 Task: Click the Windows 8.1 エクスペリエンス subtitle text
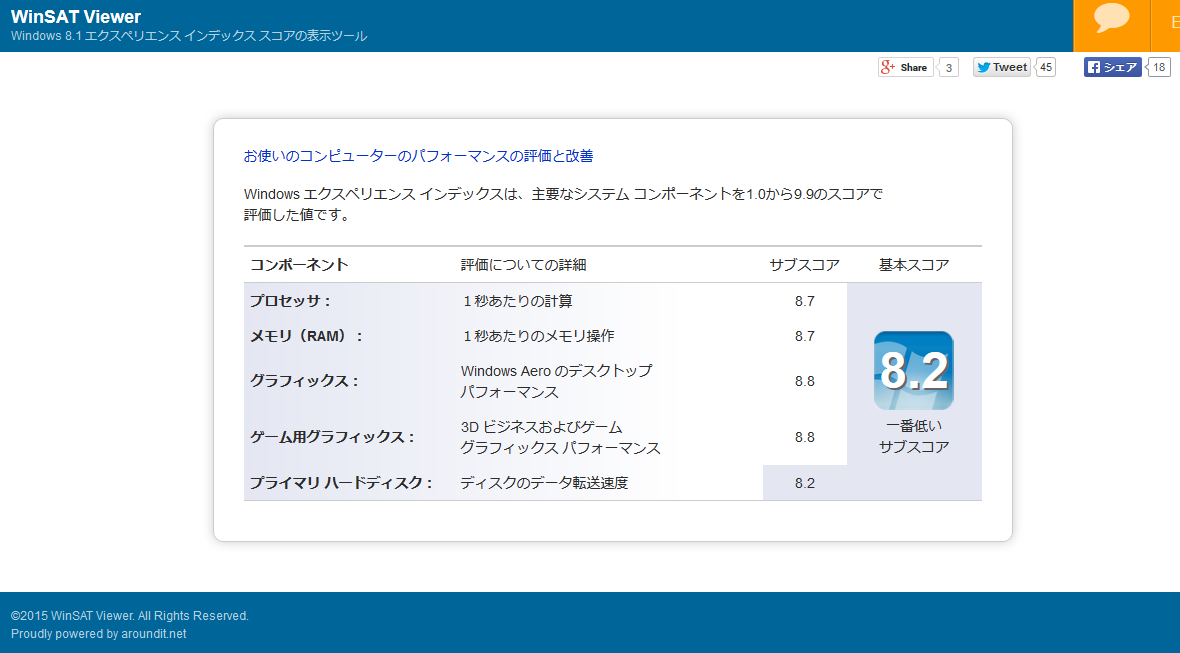tap(189, 36)
